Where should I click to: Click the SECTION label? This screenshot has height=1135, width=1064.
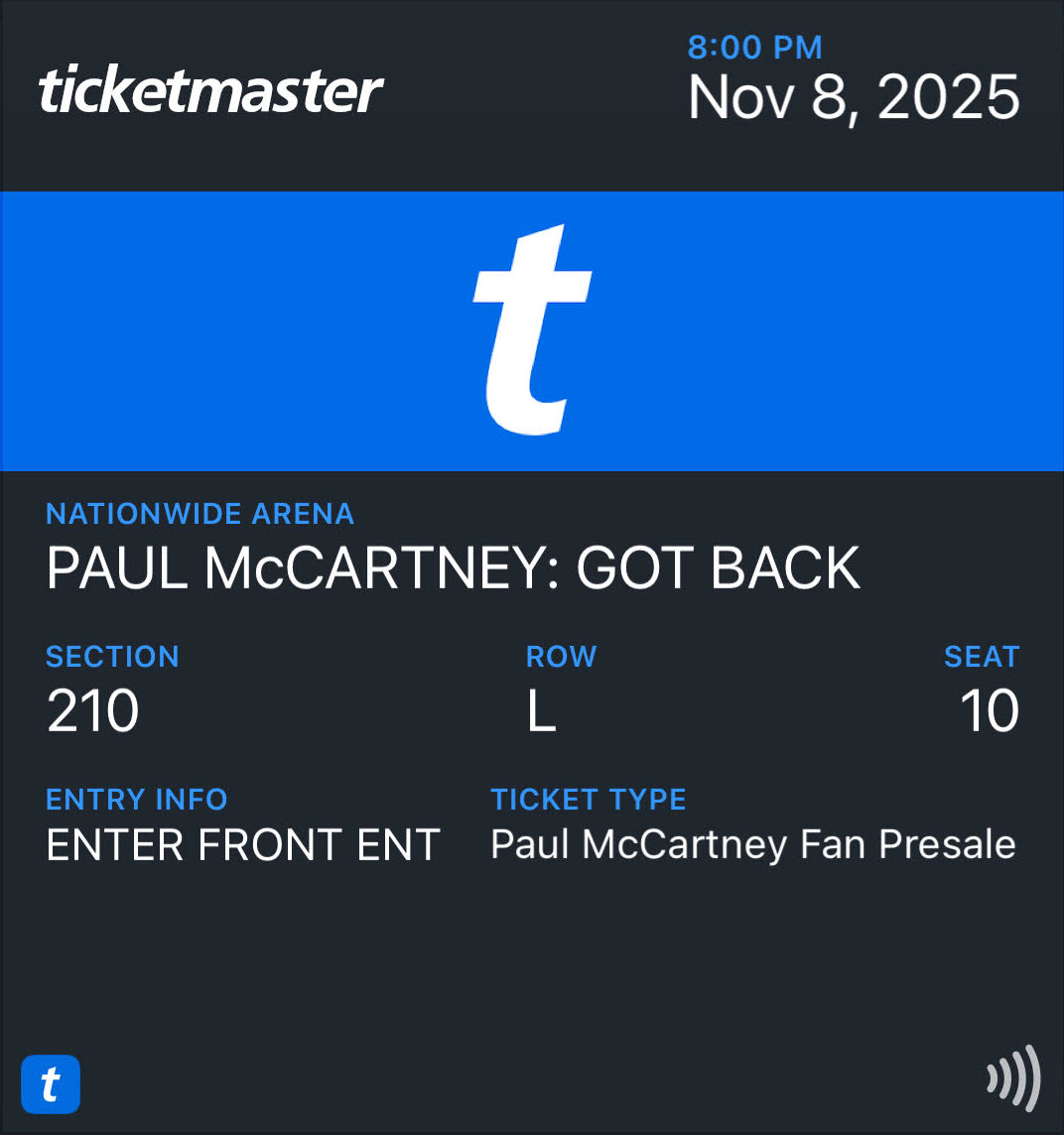click(112, 657)
